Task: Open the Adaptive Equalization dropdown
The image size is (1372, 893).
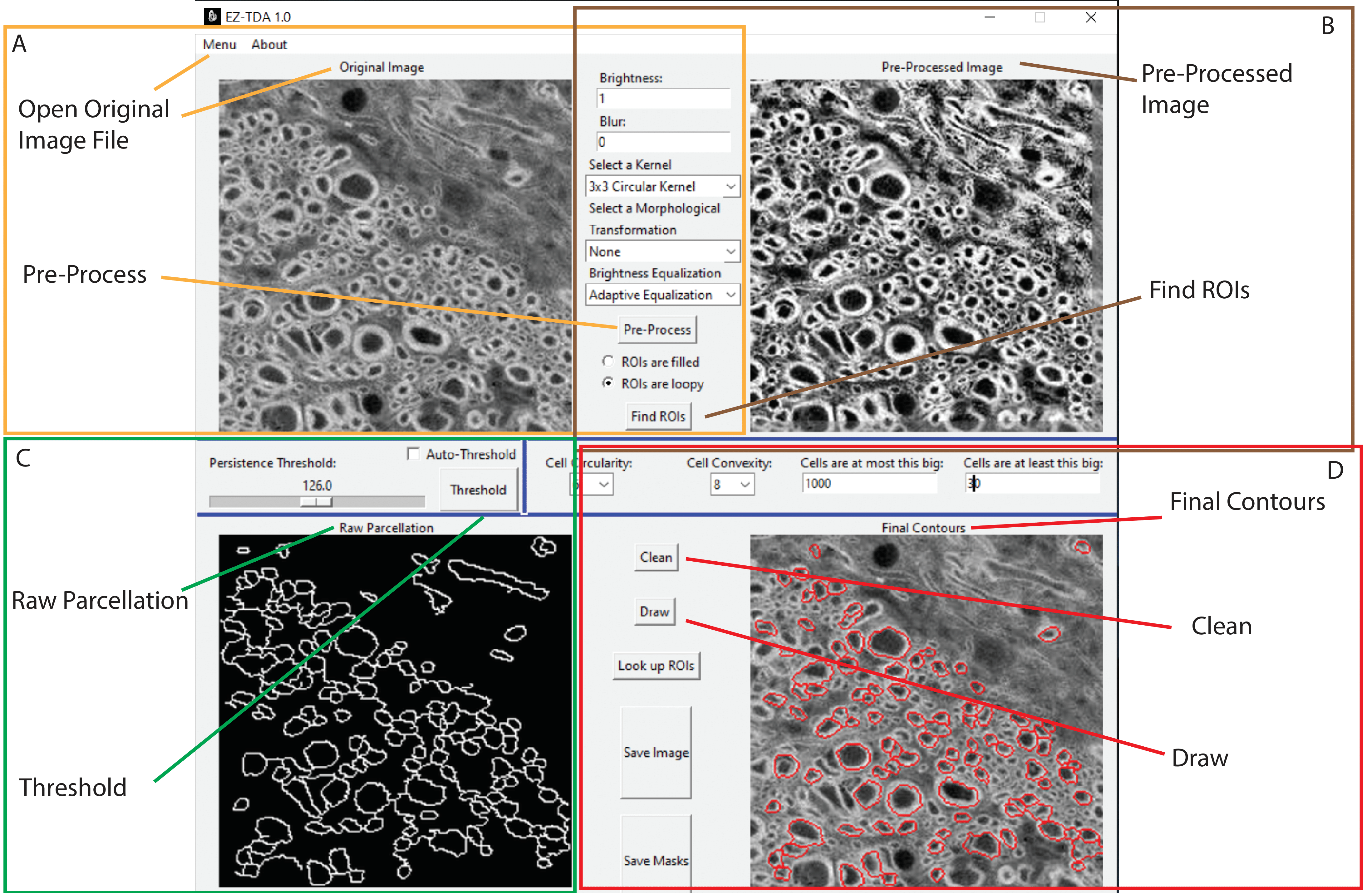Action: pyautogui.click(x=662, y=295)
